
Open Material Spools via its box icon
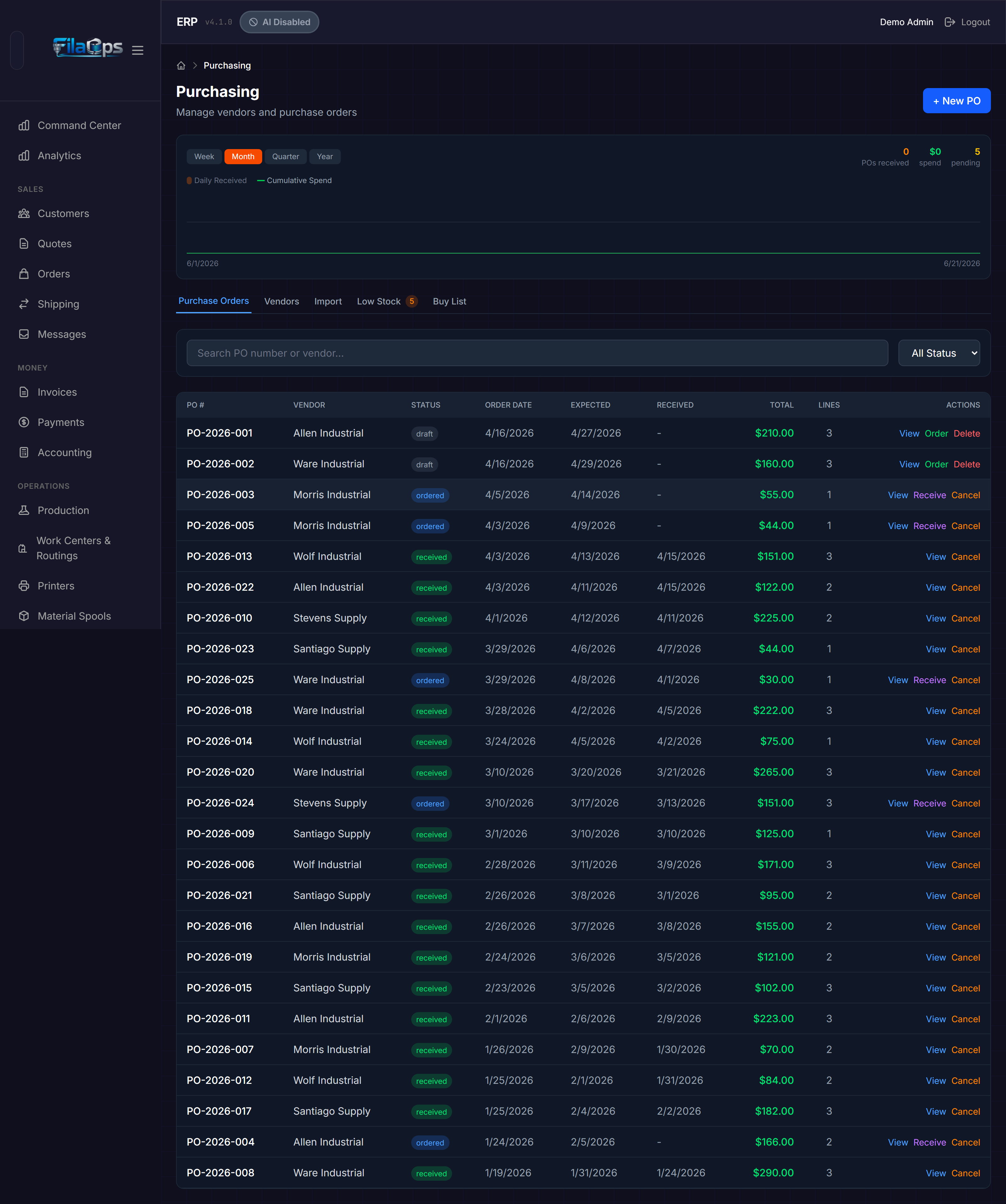[x=24, y=616]
